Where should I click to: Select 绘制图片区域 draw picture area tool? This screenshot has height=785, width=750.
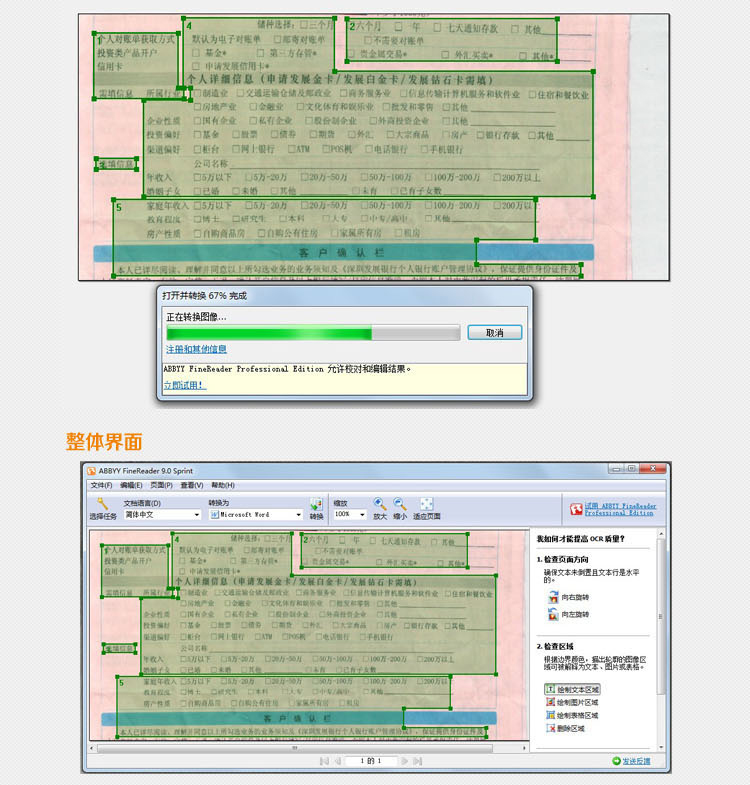(572, 703)
